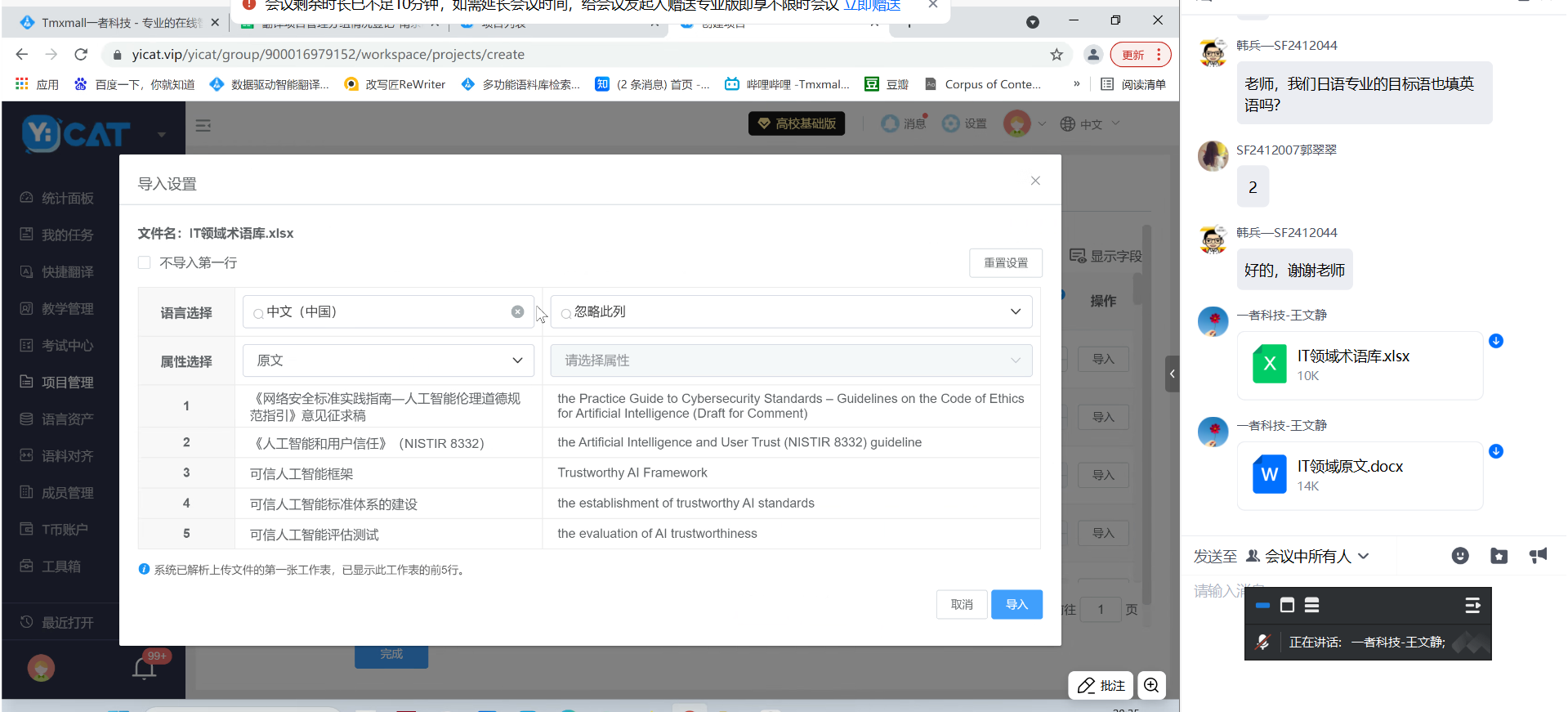Click the emoji icon in chat toolbar
This screenshot has width=1568, height=712.
click(x=1459, y=556)
